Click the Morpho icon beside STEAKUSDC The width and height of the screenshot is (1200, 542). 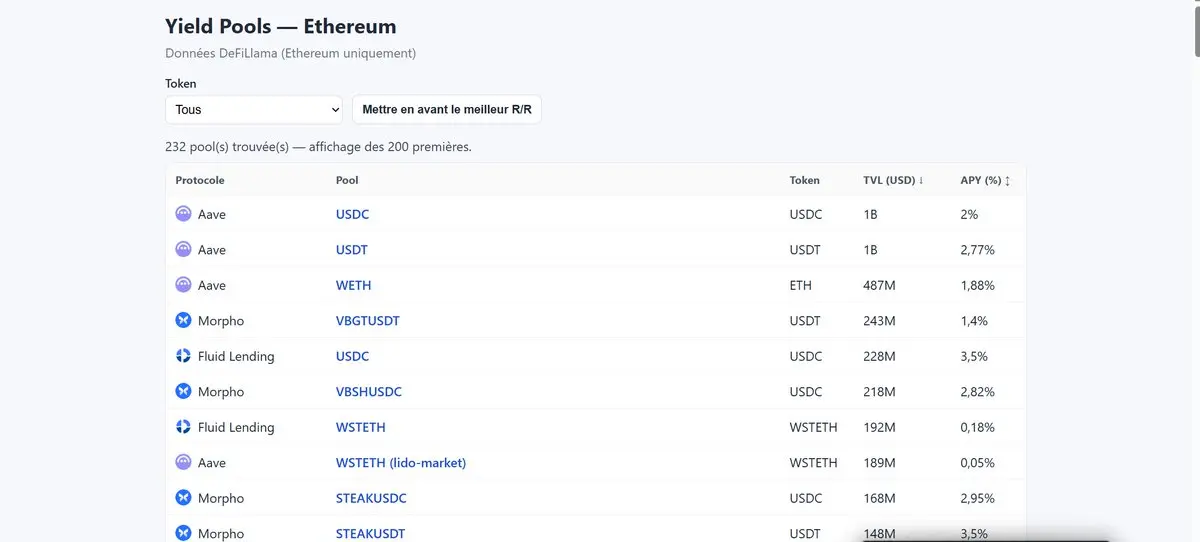pos(183,498)
